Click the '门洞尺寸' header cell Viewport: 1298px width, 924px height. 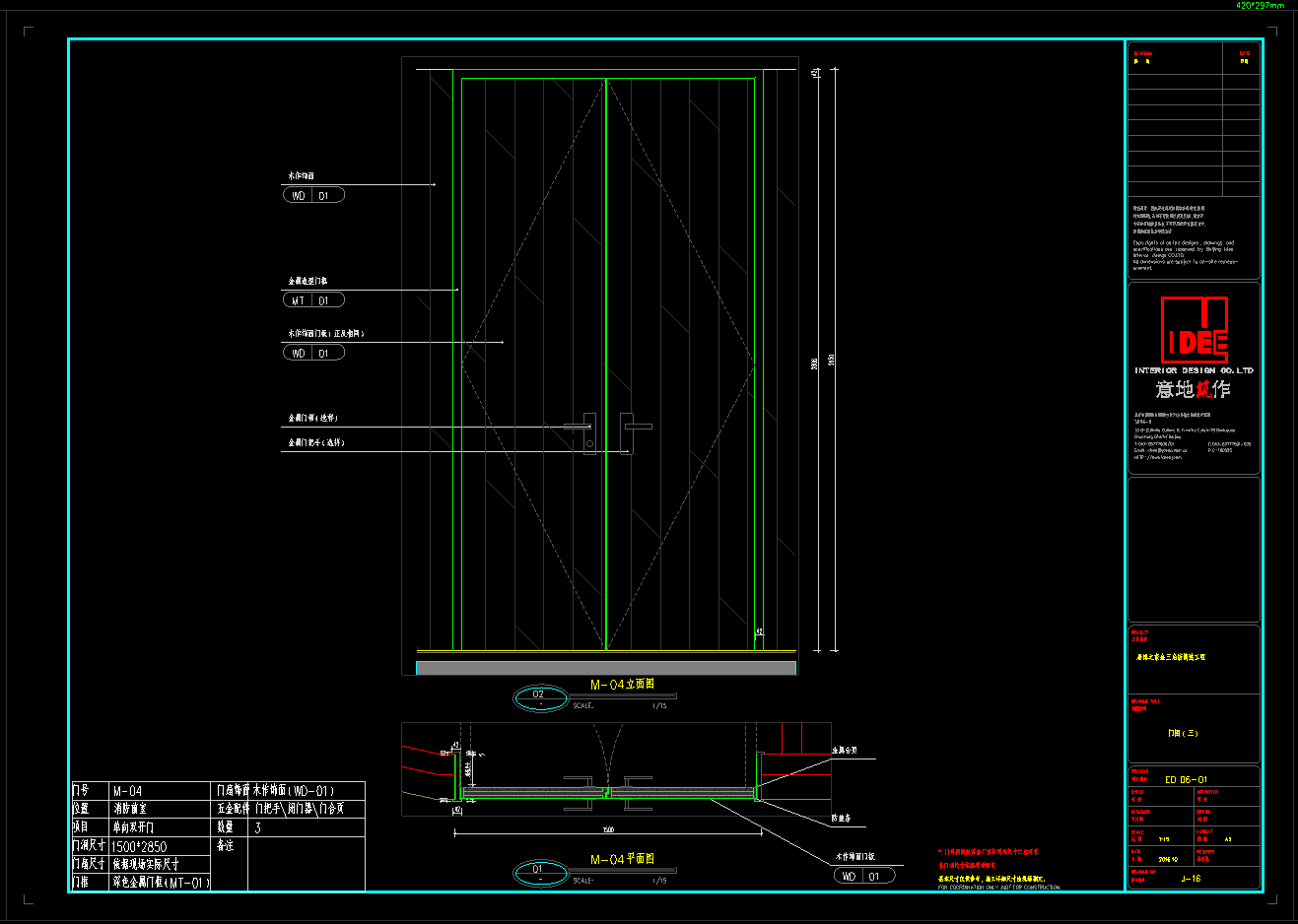pyautogui.click(x=89, y=846)
